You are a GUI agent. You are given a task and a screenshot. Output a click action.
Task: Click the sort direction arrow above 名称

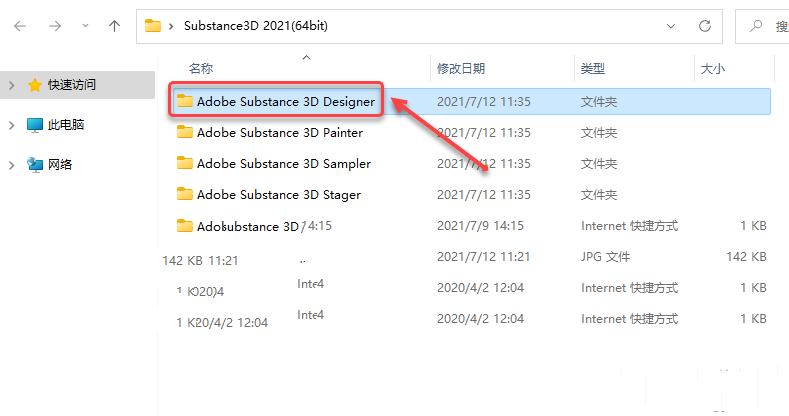[x=306, y=58]
